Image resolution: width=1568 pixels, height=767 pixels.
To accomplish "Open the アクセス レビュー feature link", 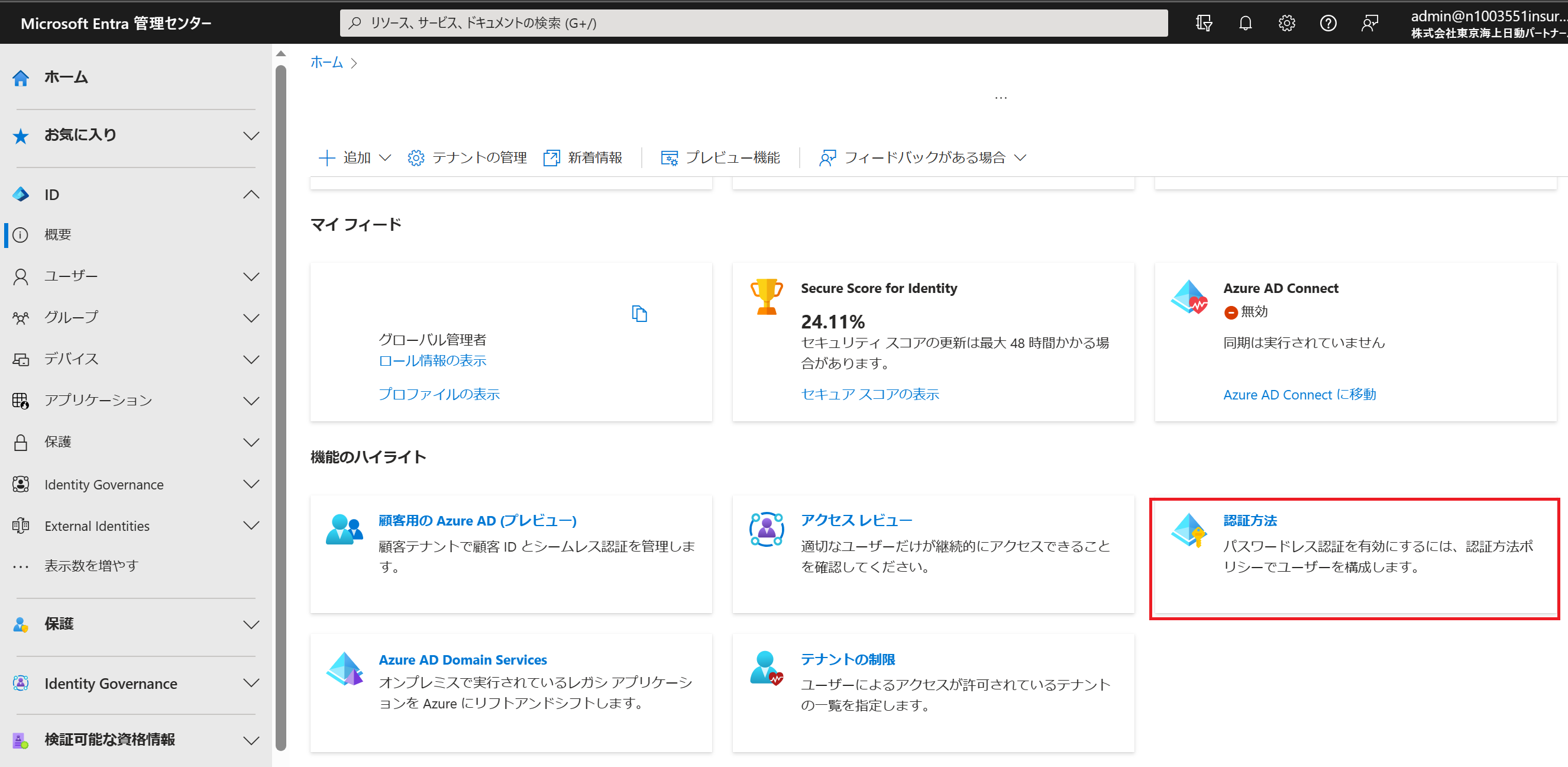I will pyautogui.click(x=856, y=520).
